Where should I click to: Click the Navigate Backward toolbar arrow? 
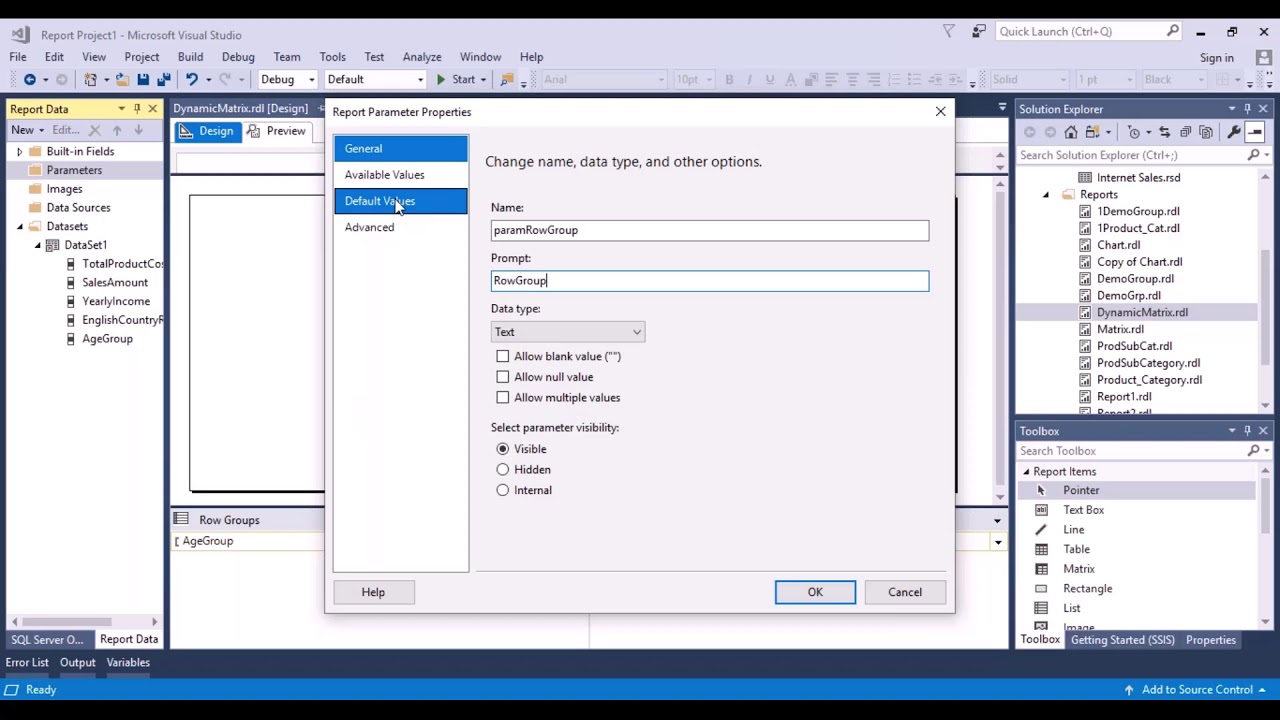click(29, 79)
